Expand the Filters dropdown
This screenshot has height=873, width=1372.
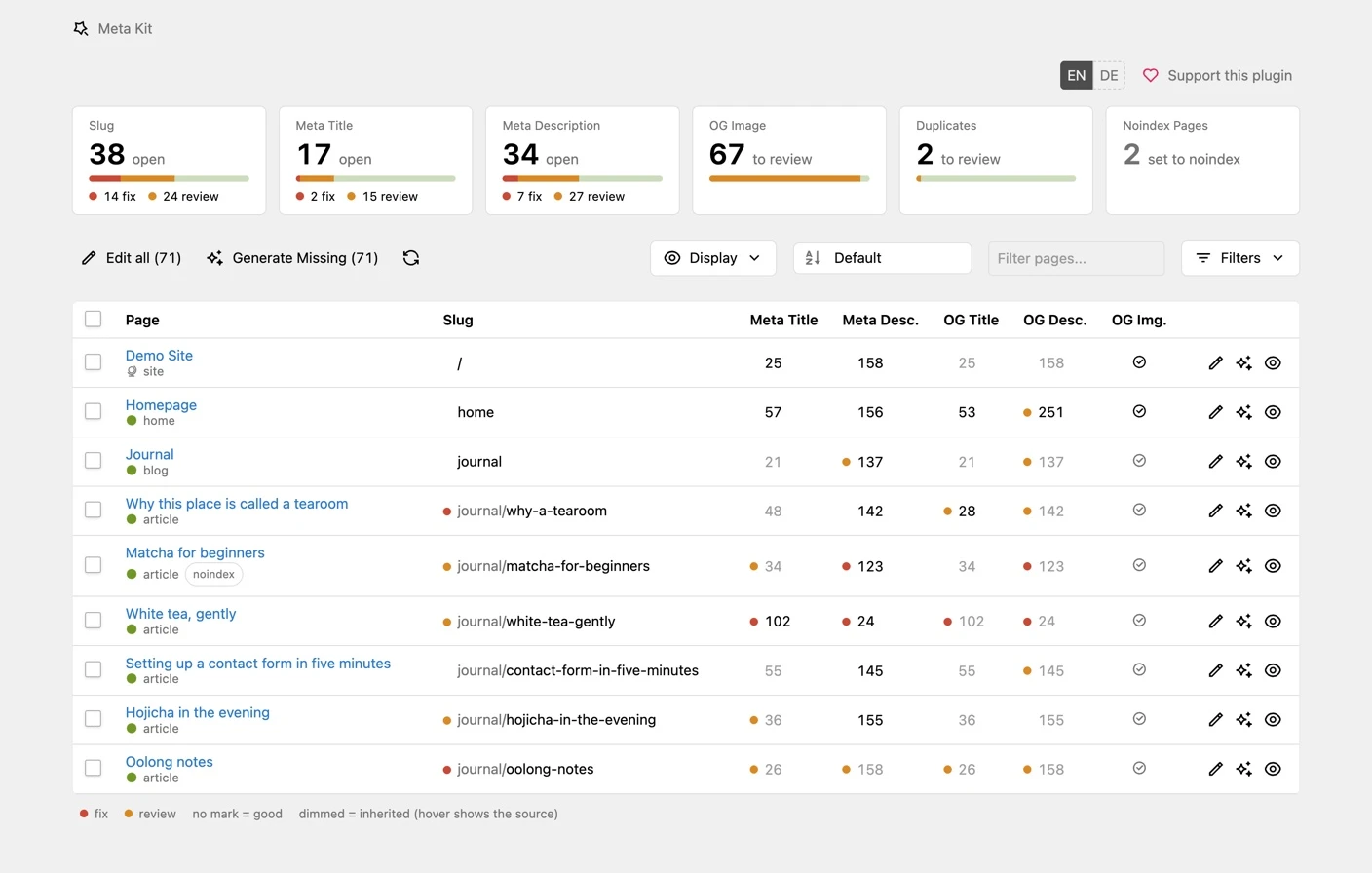click(1239, 258)
